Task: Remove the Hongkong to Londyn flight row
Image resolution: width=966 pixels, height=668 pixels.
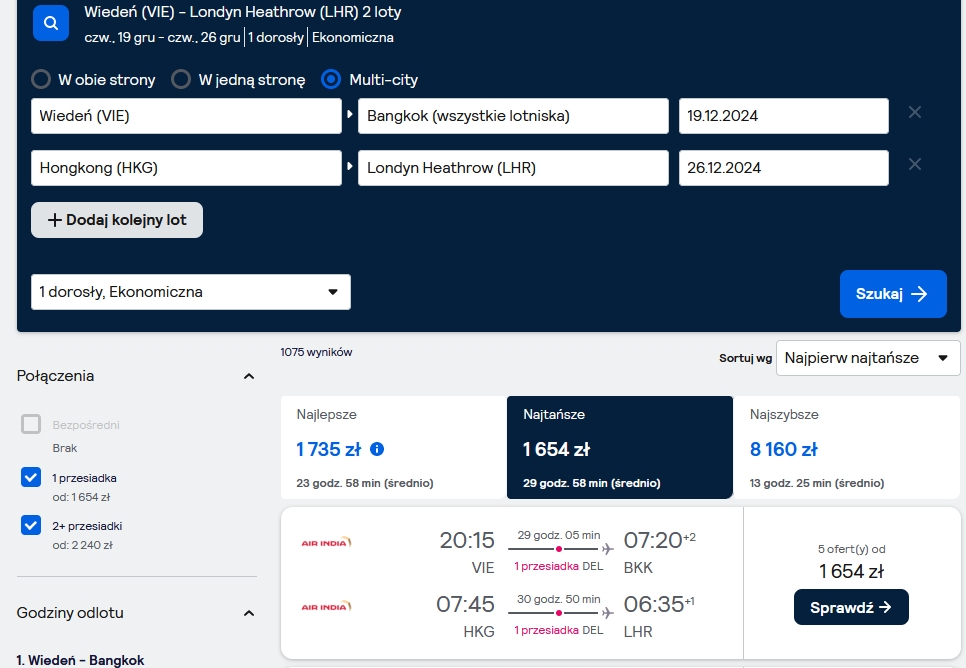Action: (915, 165)
